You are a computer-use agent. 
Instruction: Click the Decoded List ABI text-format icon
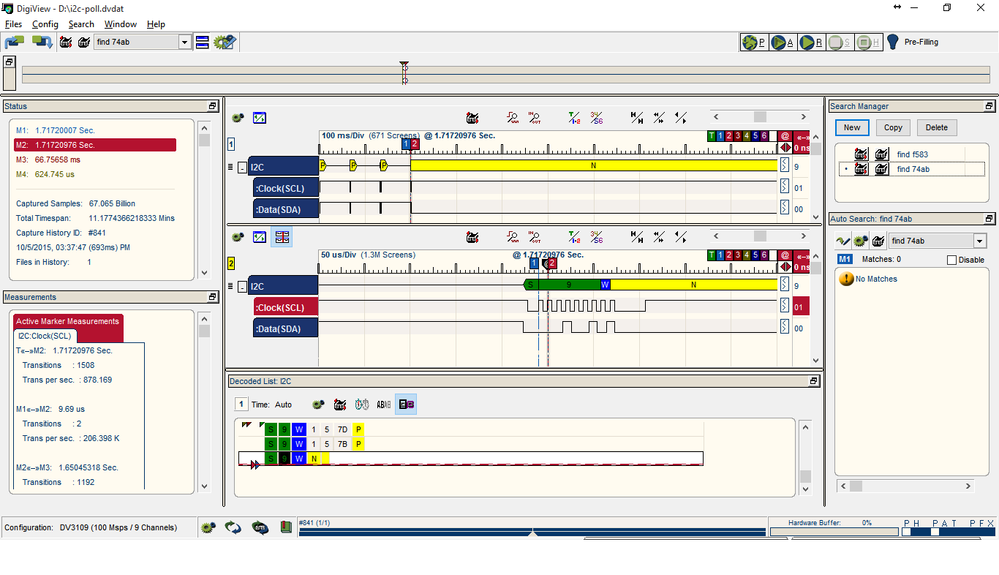(384, 404)
